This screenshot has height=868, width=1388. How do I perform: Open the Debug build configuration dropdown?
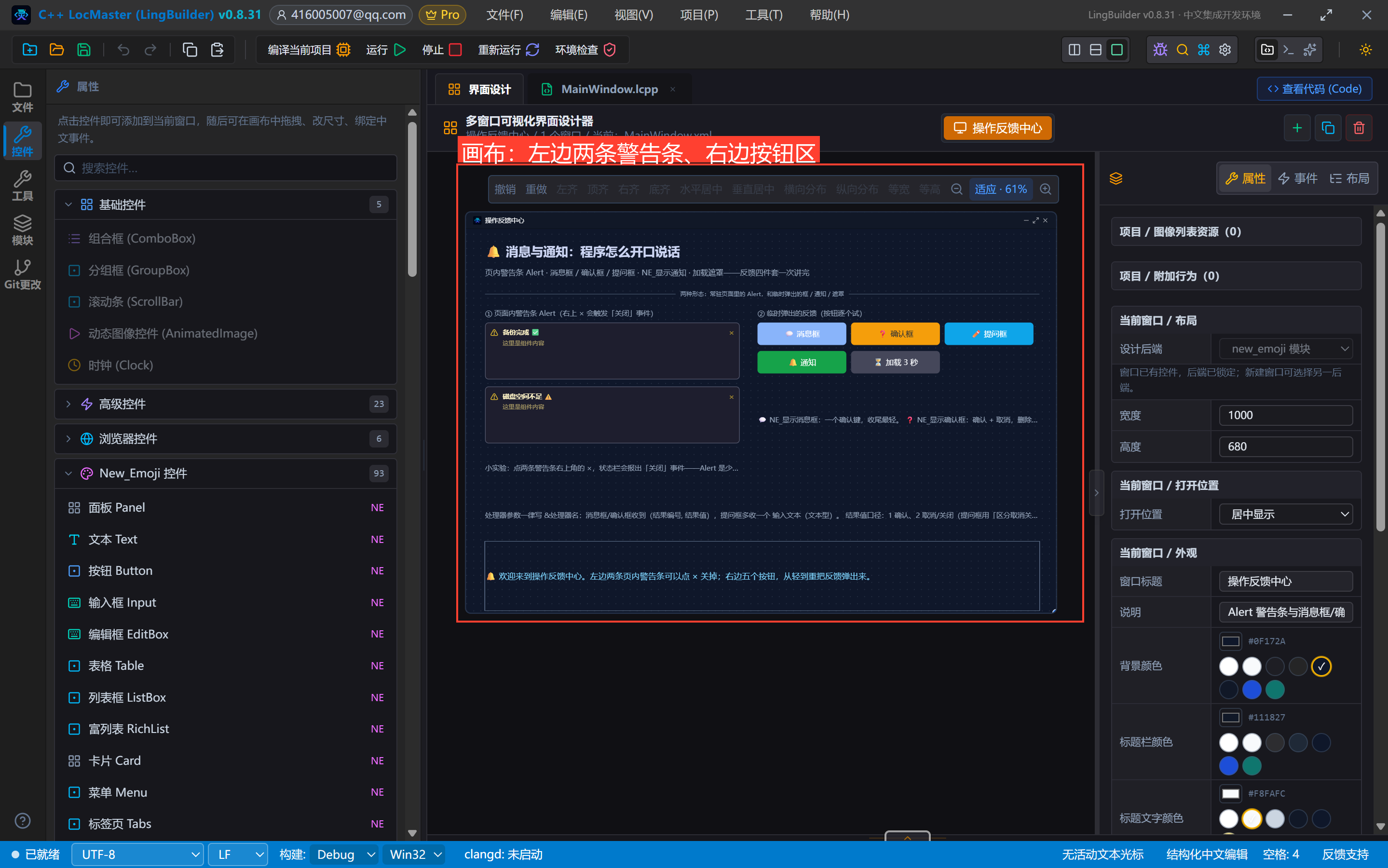pos(344,854)
